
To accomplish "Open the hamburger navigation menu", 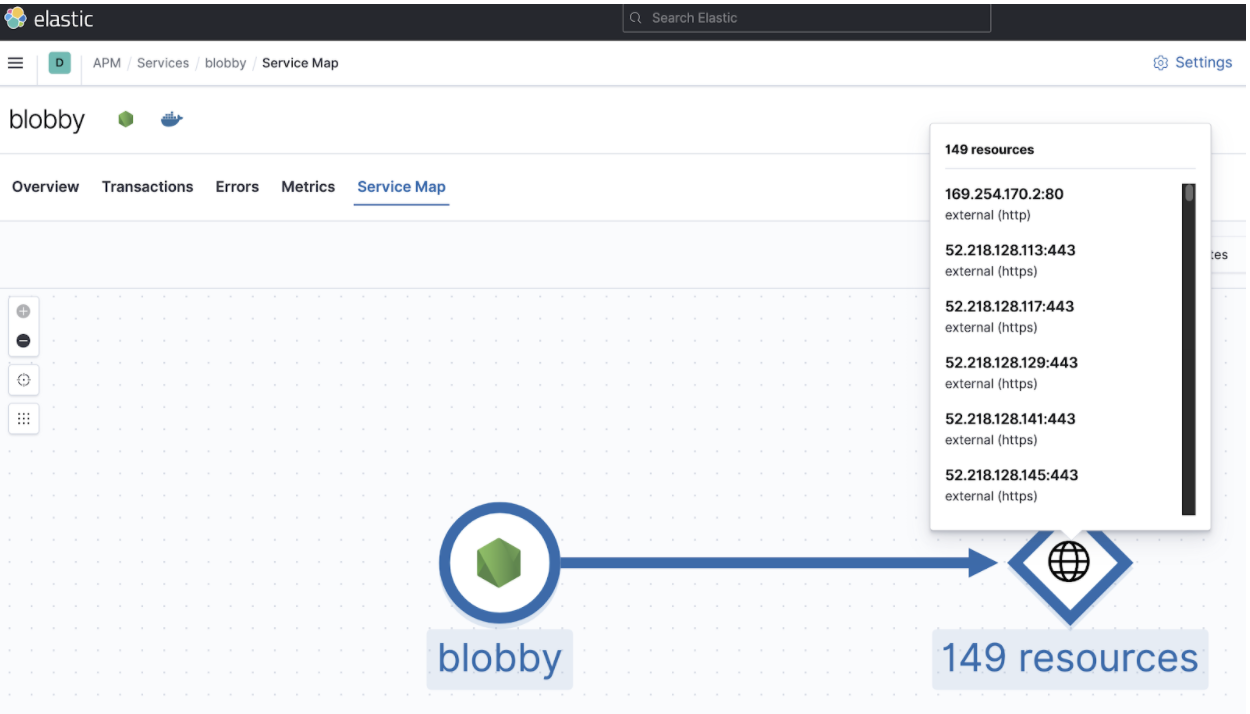I will (15, 63).
